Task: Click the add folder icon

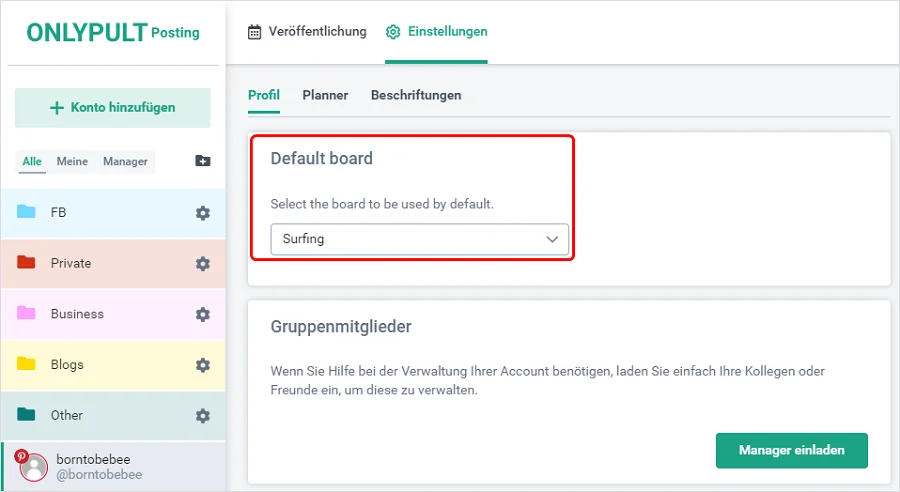Action: [x=203, y=161]
